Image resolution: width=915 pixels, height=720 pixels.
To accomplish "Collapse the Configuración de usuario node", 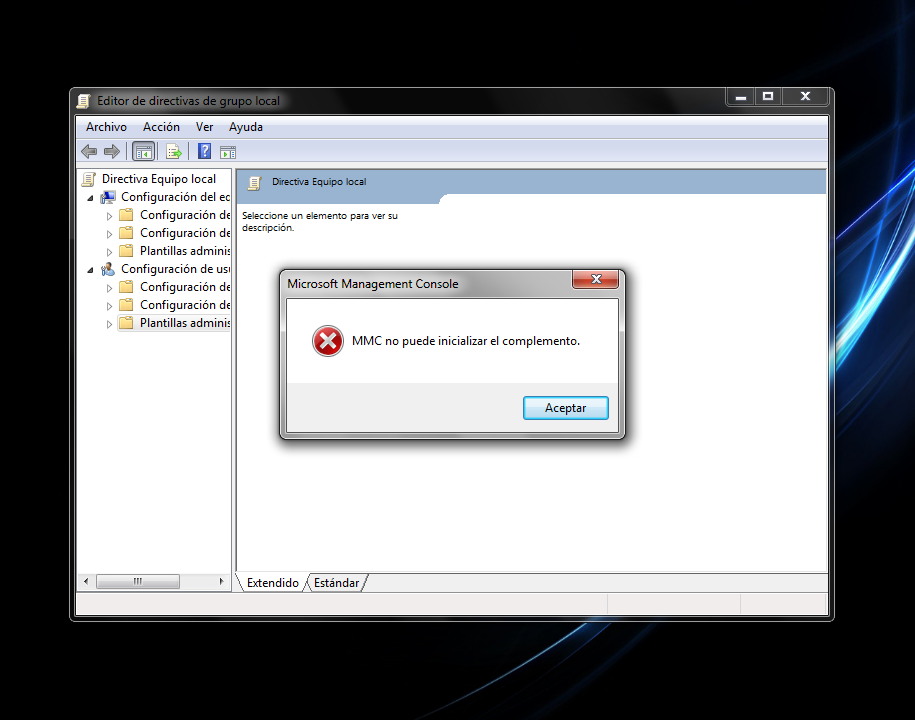I will pyautogui.click(x=90, y=270).
